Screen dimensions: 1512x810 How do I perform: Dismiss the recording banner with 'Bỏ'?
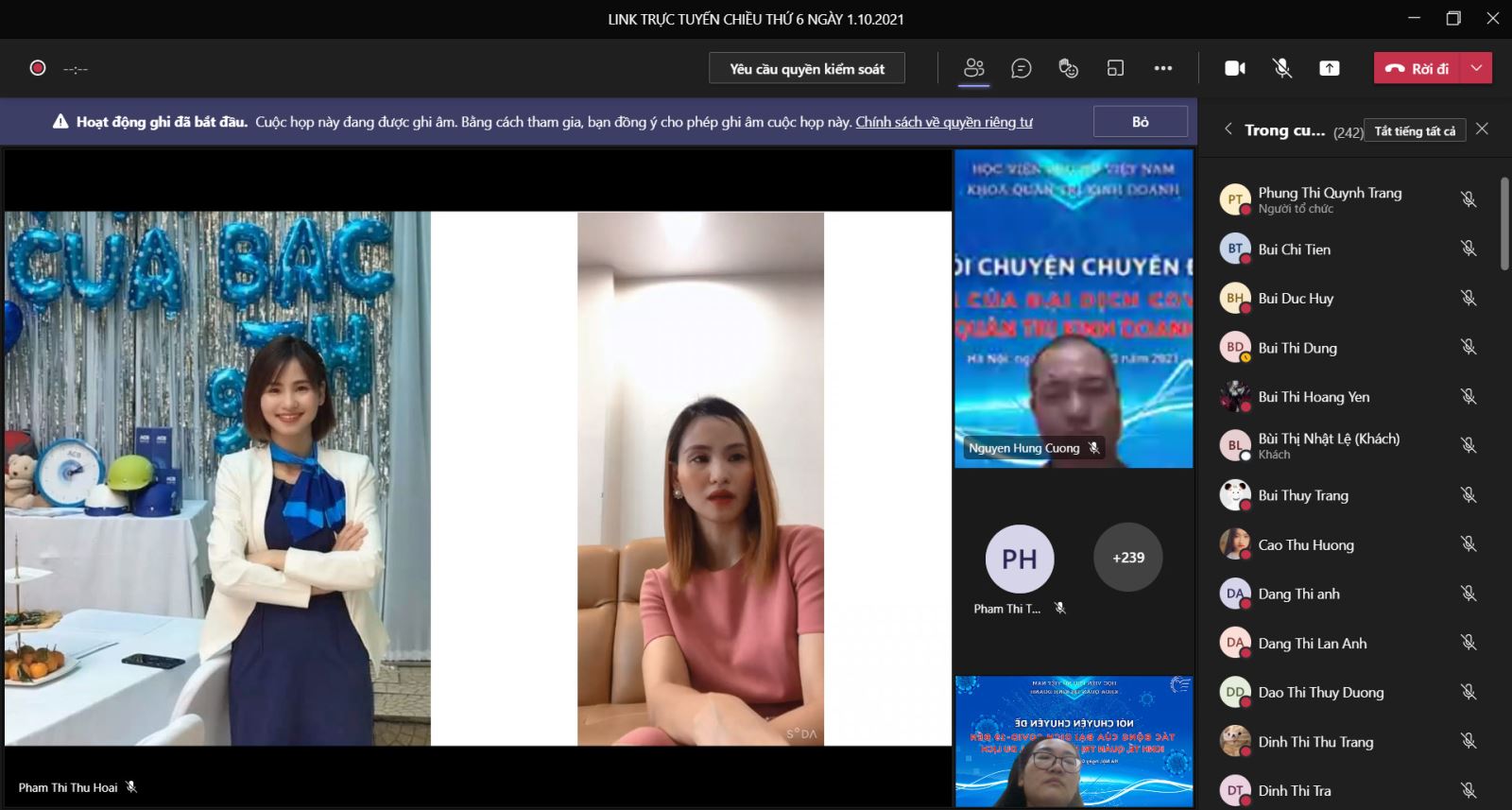point(1140,122)
